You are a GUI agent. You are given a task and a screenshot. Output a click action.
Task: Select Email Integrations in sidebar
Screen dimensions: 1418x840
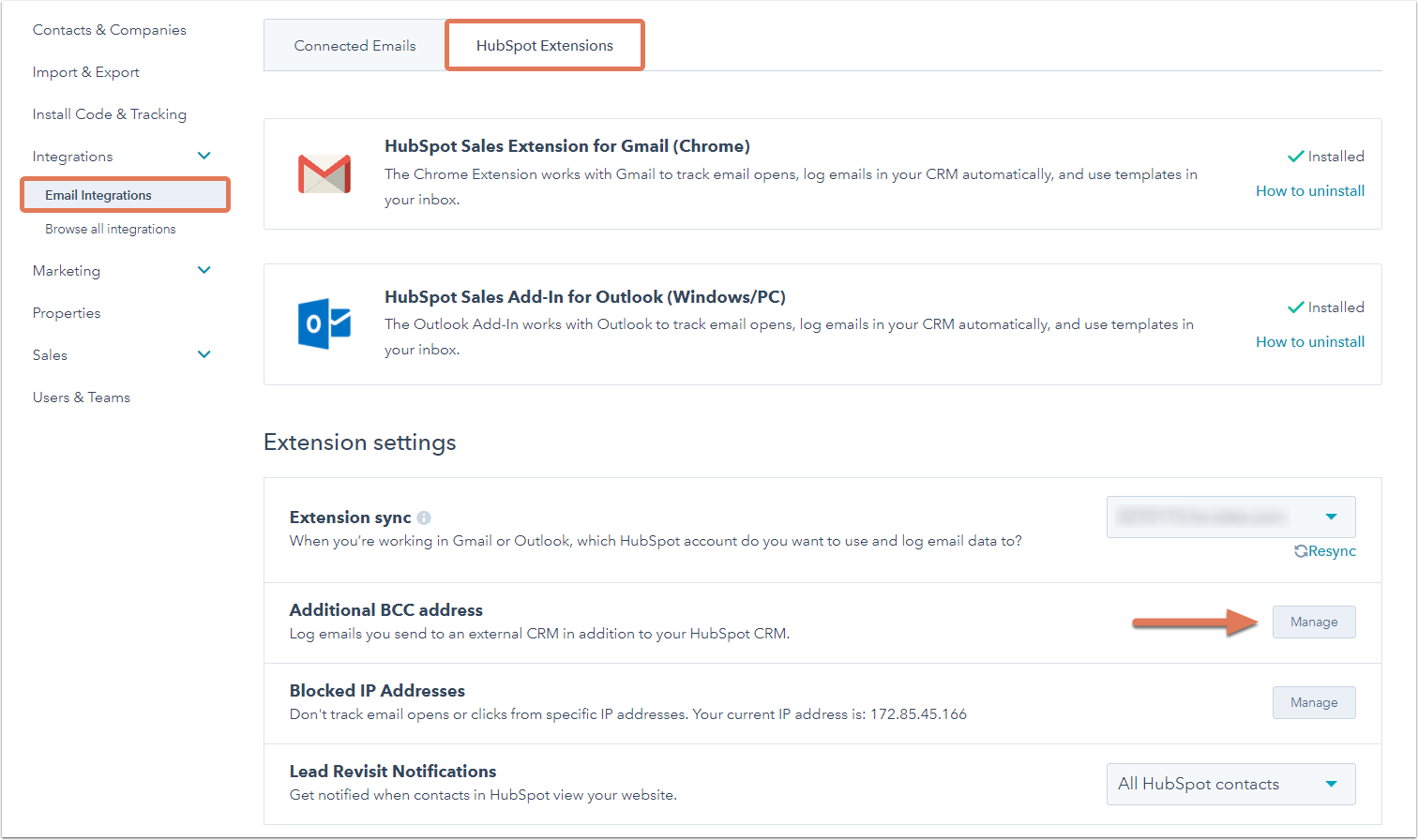pos(98,195)
